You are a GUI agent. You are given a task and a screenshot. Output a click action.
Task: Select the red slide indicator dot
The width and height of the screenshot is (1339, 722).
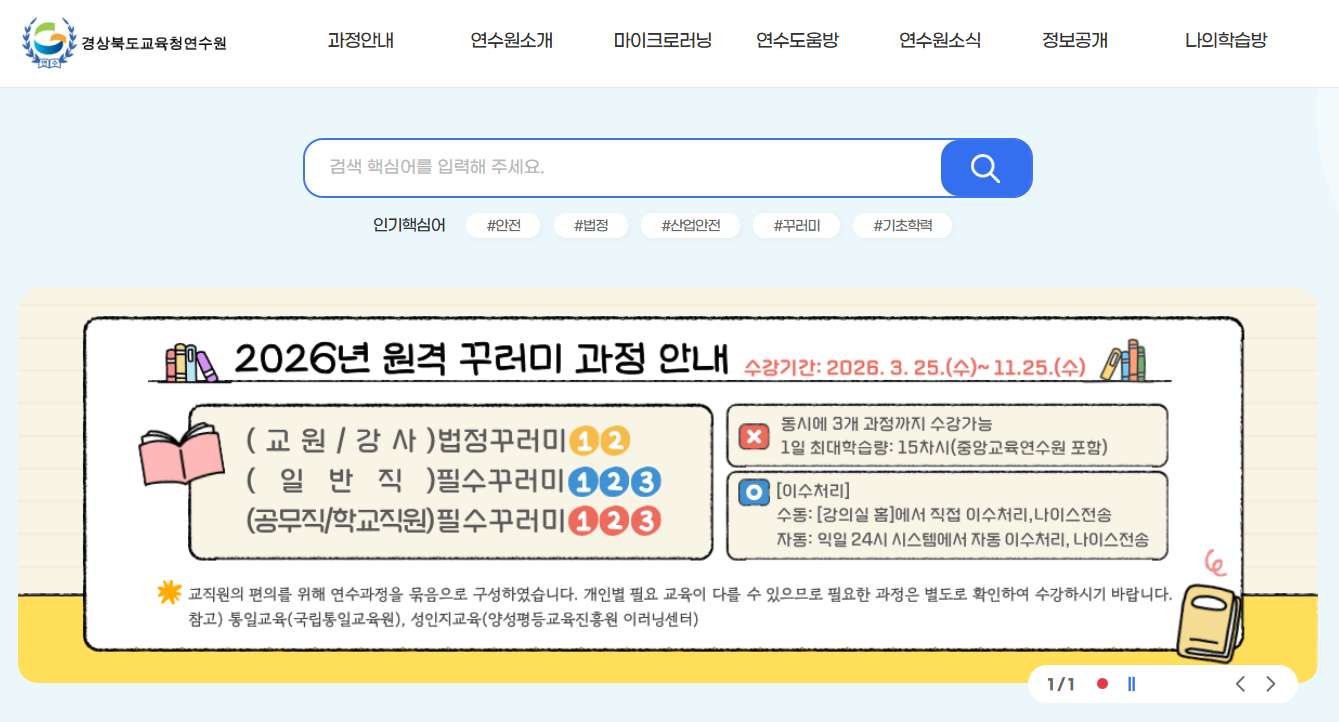pyautogui.click(x=1102, y=684)
